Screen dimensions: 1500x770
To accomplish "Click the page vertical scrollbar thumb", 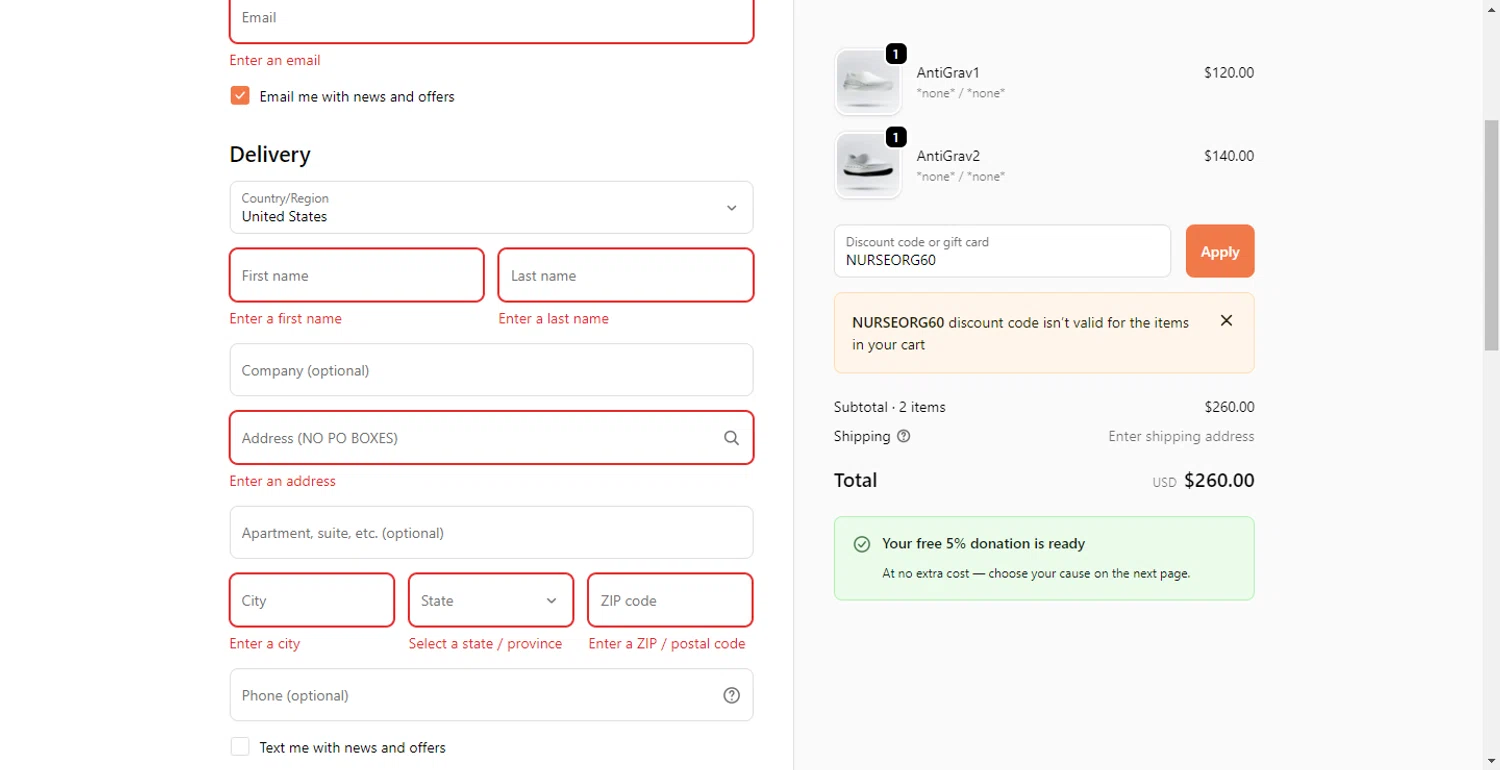I will 1491,235.
